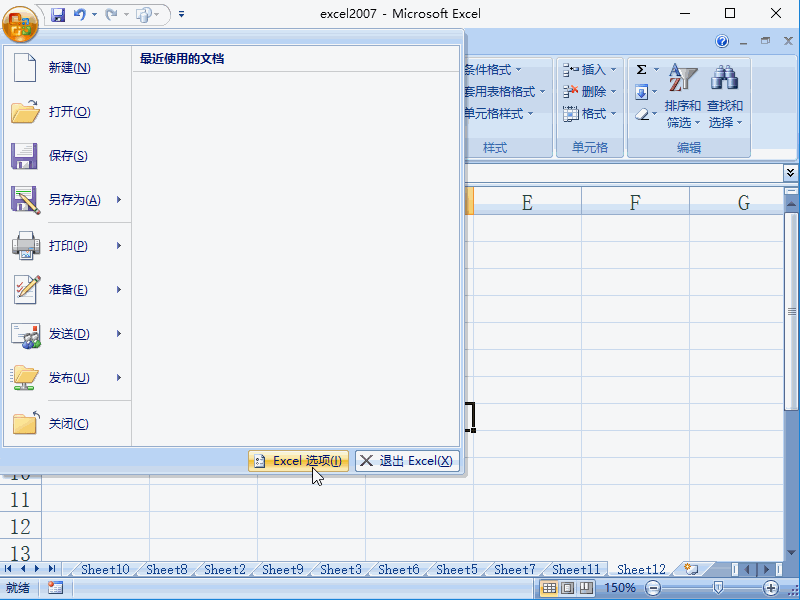The width and height of the screenshot is (800, 600).
Task: Switch to Page Break Preview icon
Action: [586, 588]
